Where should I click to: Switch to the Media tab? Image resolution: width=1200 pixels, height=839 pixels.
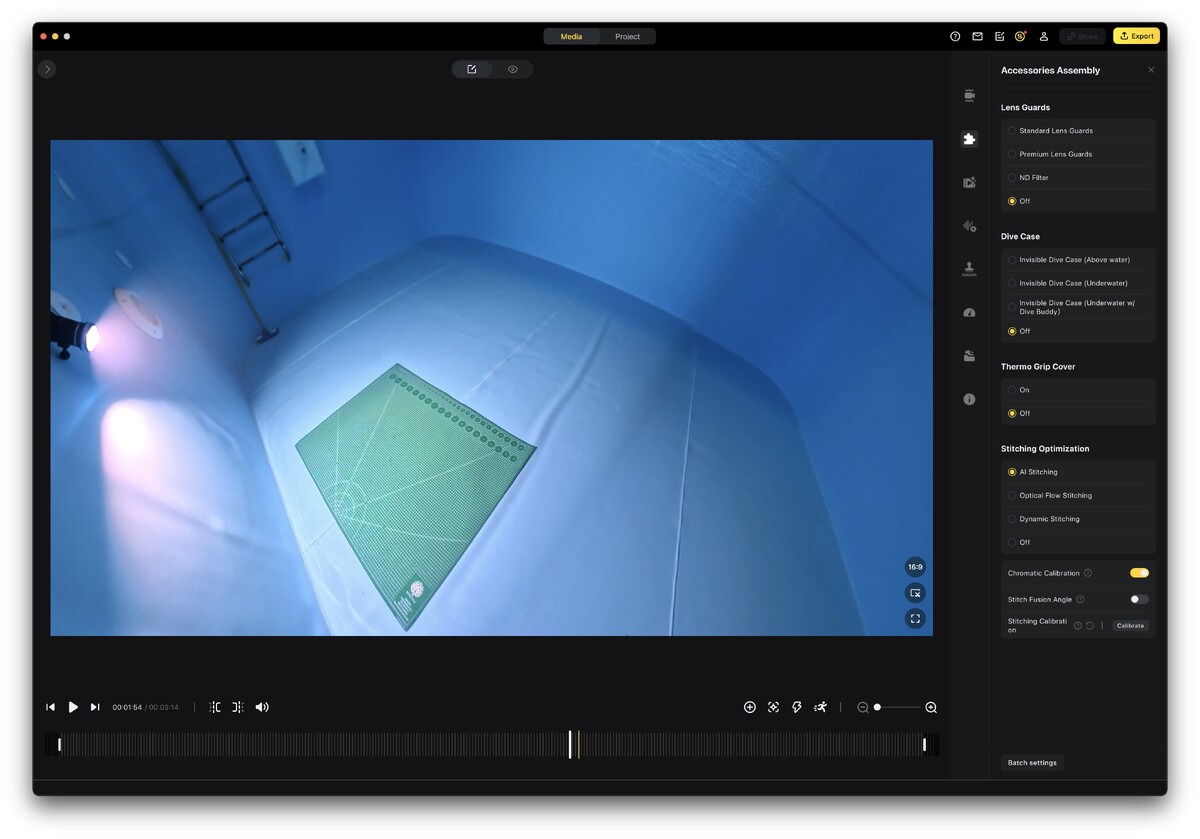pyautogui.click(x=571, y=37)
